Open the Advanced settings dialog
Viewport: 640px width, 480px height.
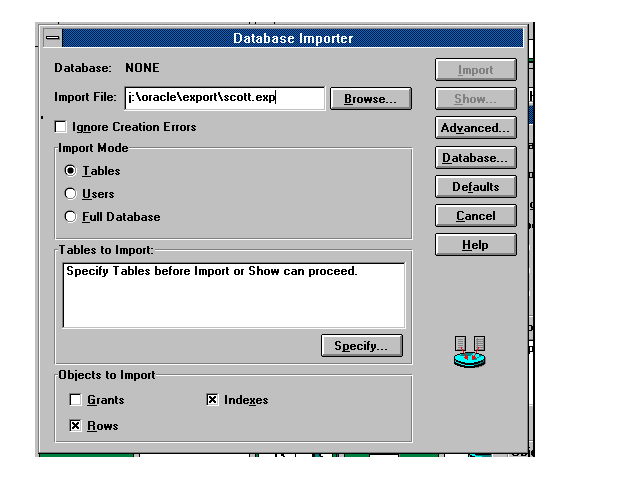(476, 128)
